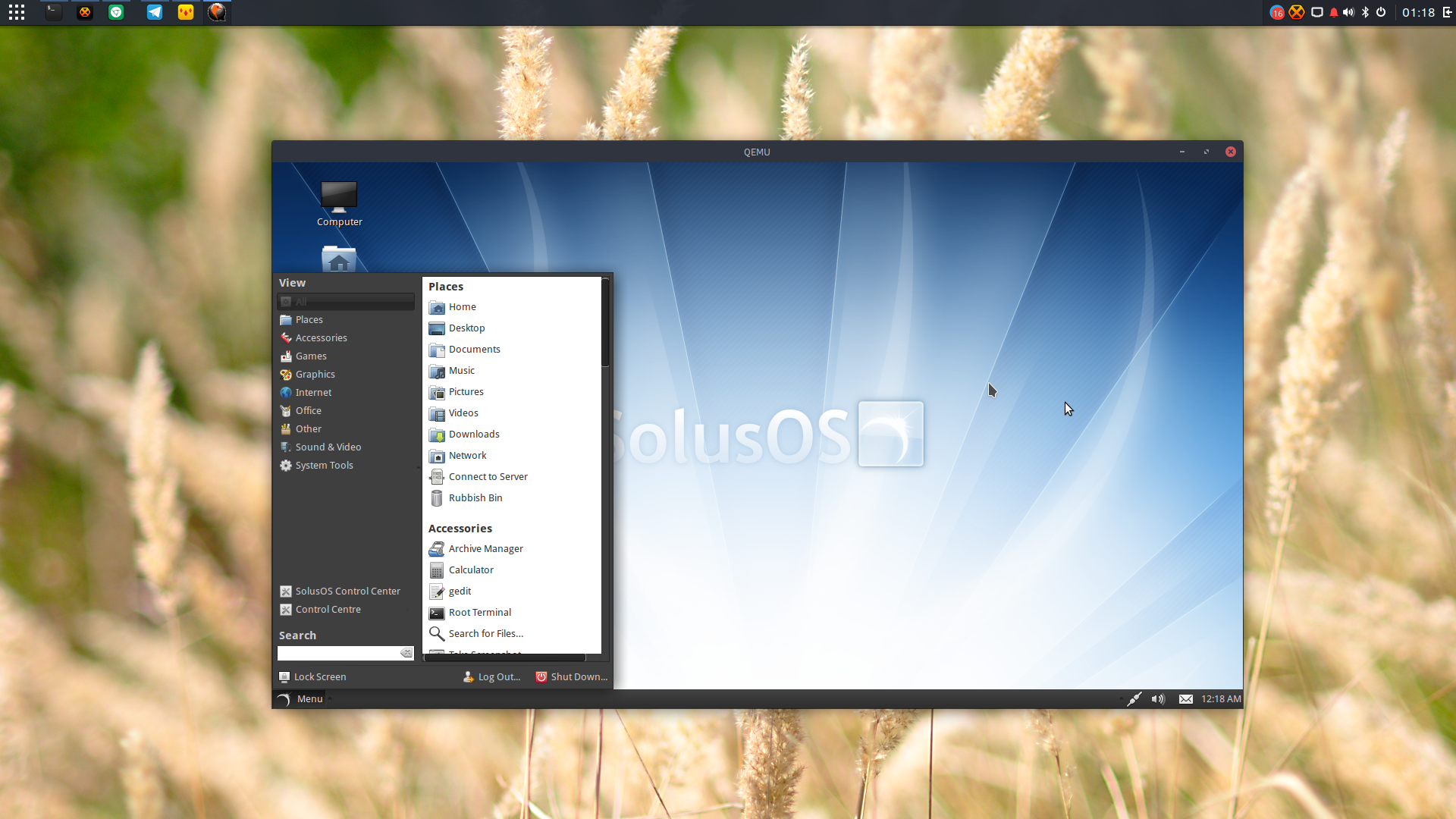Select the Internet category

pos(345,393)
